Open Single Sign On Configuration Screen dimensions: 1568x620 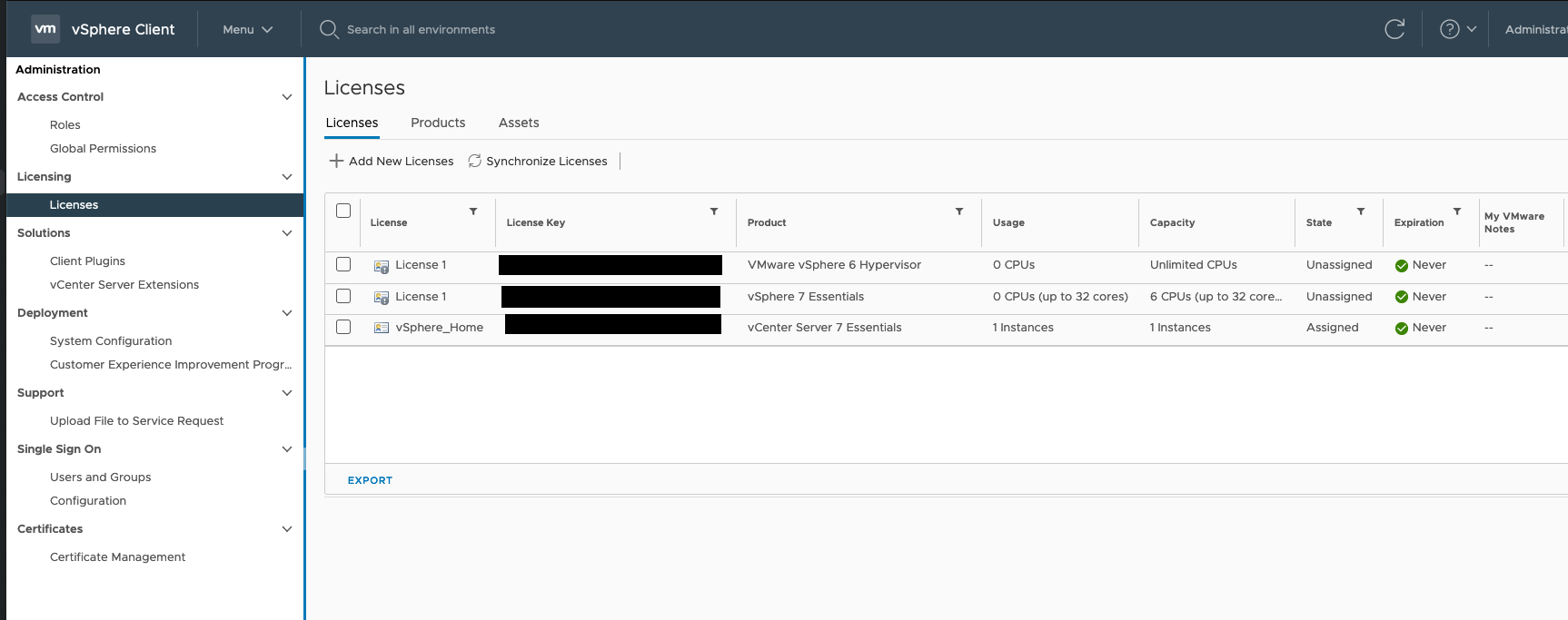coord(88,501)
